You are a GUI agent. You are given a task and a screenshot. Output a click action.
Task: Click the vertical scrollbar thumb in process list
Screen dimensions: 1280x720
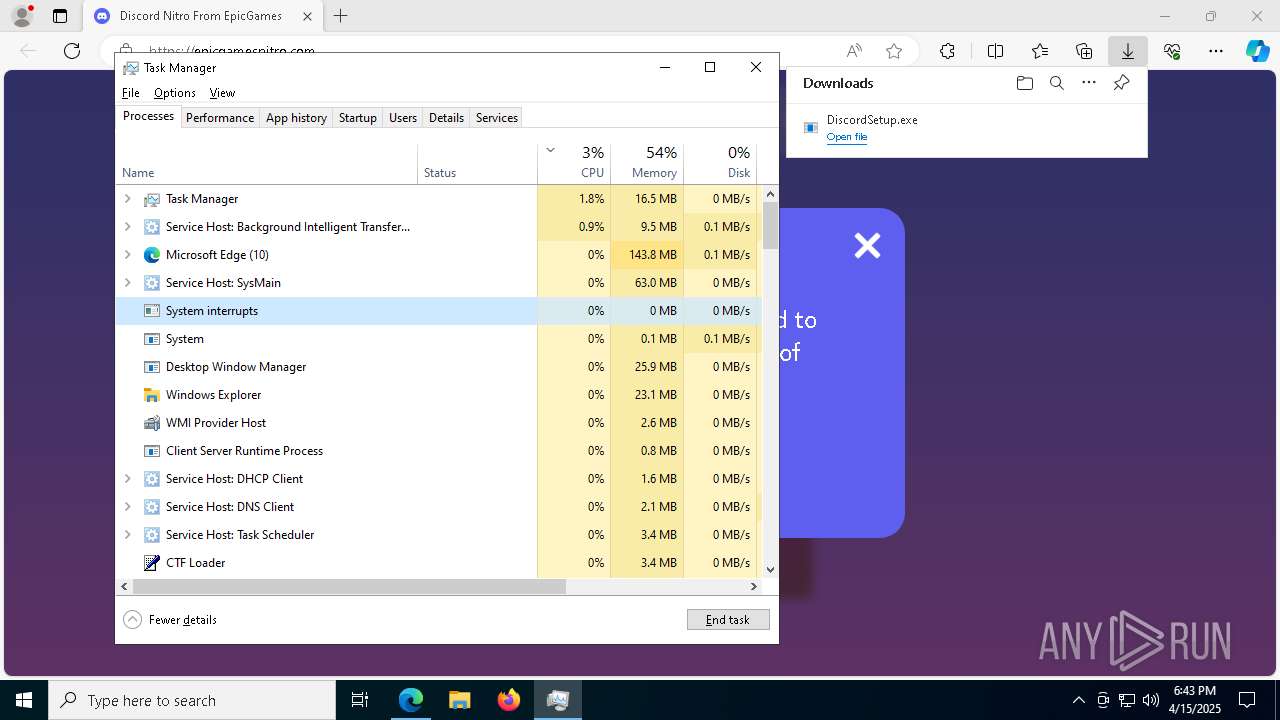770,225
